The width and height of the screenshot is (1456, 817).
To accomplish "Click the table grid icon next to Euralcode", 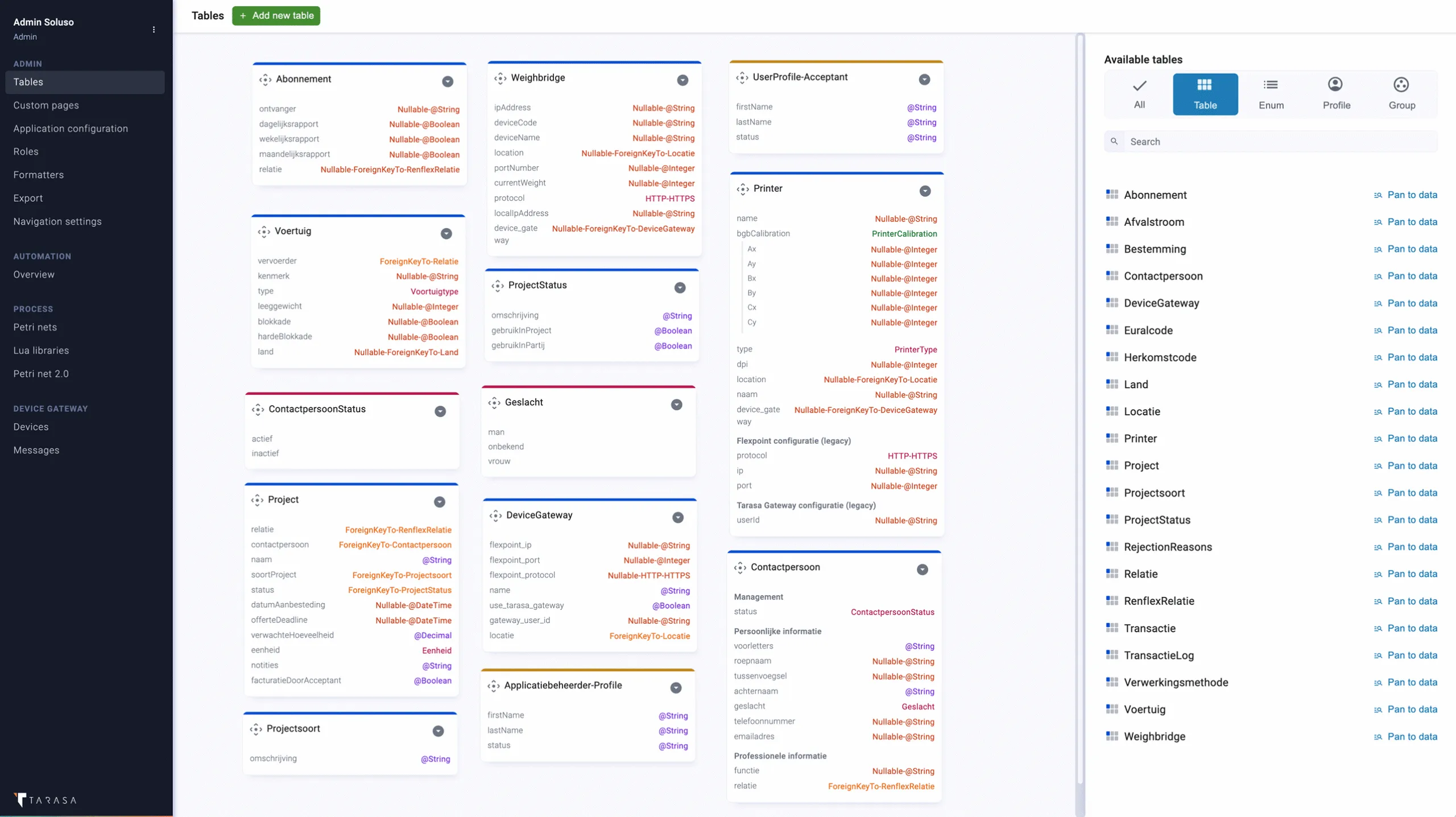I will tap(1112, 330).
